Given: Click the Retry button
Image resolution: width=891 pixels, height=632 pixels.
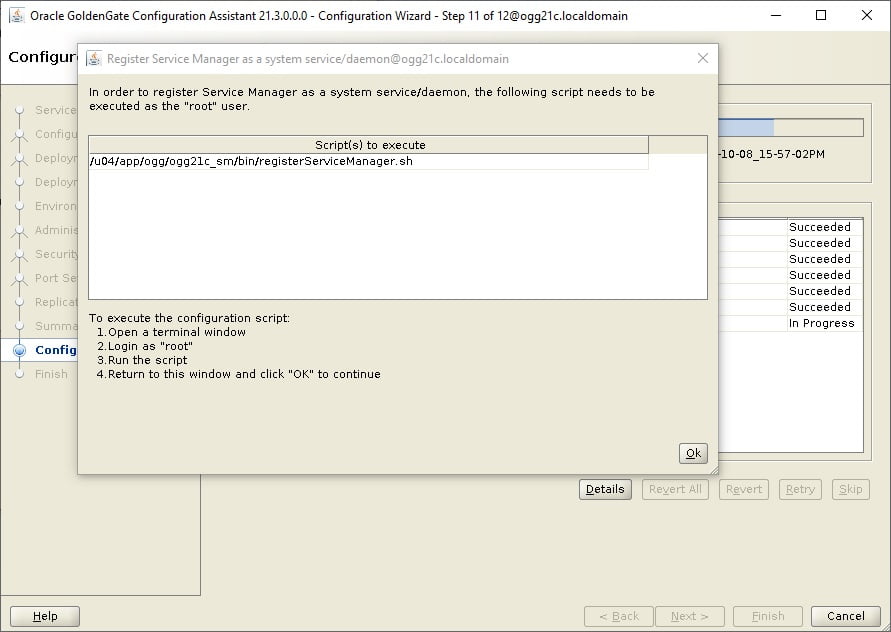Looking at the screenshot, I should pos(800,489).
